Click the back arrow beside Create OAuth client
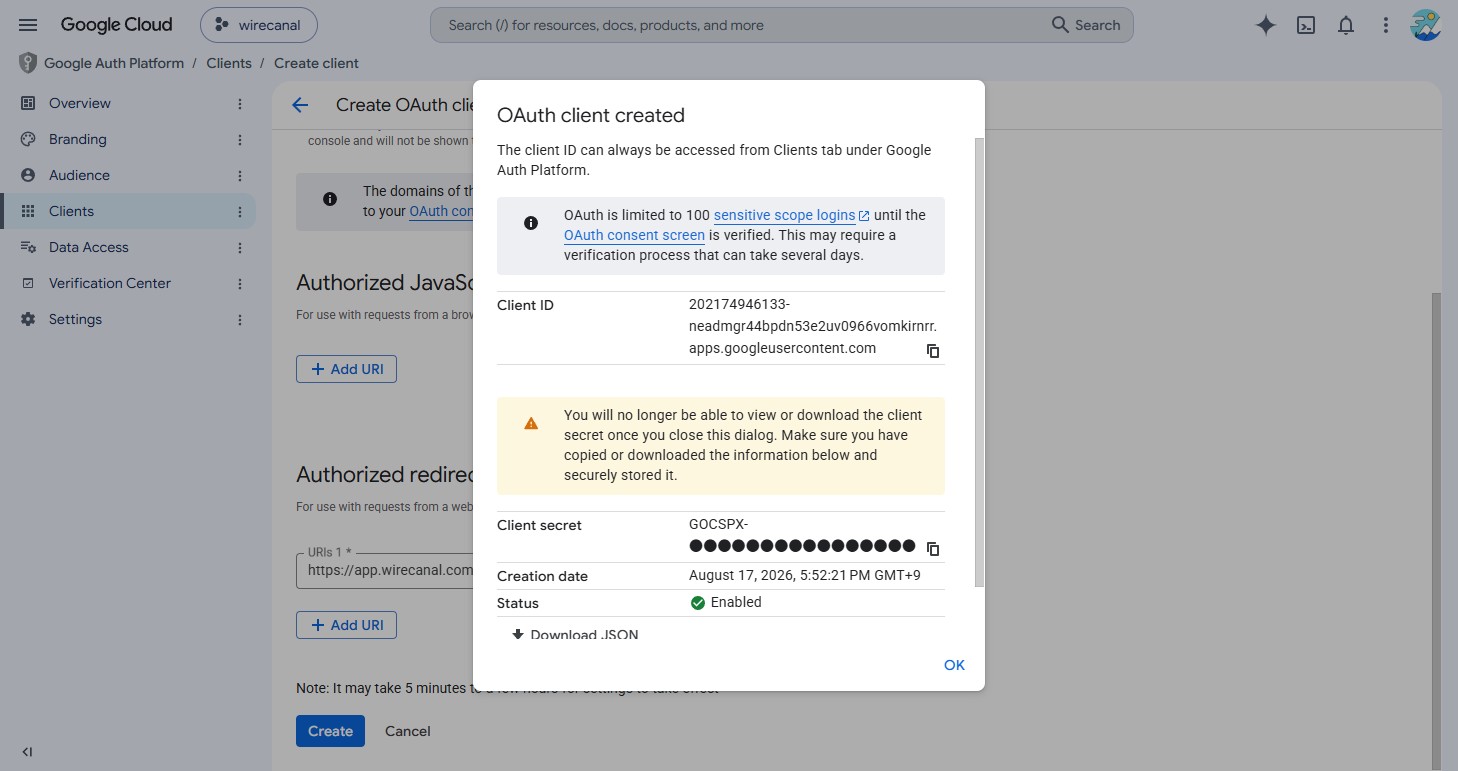 tap(300, 105)
